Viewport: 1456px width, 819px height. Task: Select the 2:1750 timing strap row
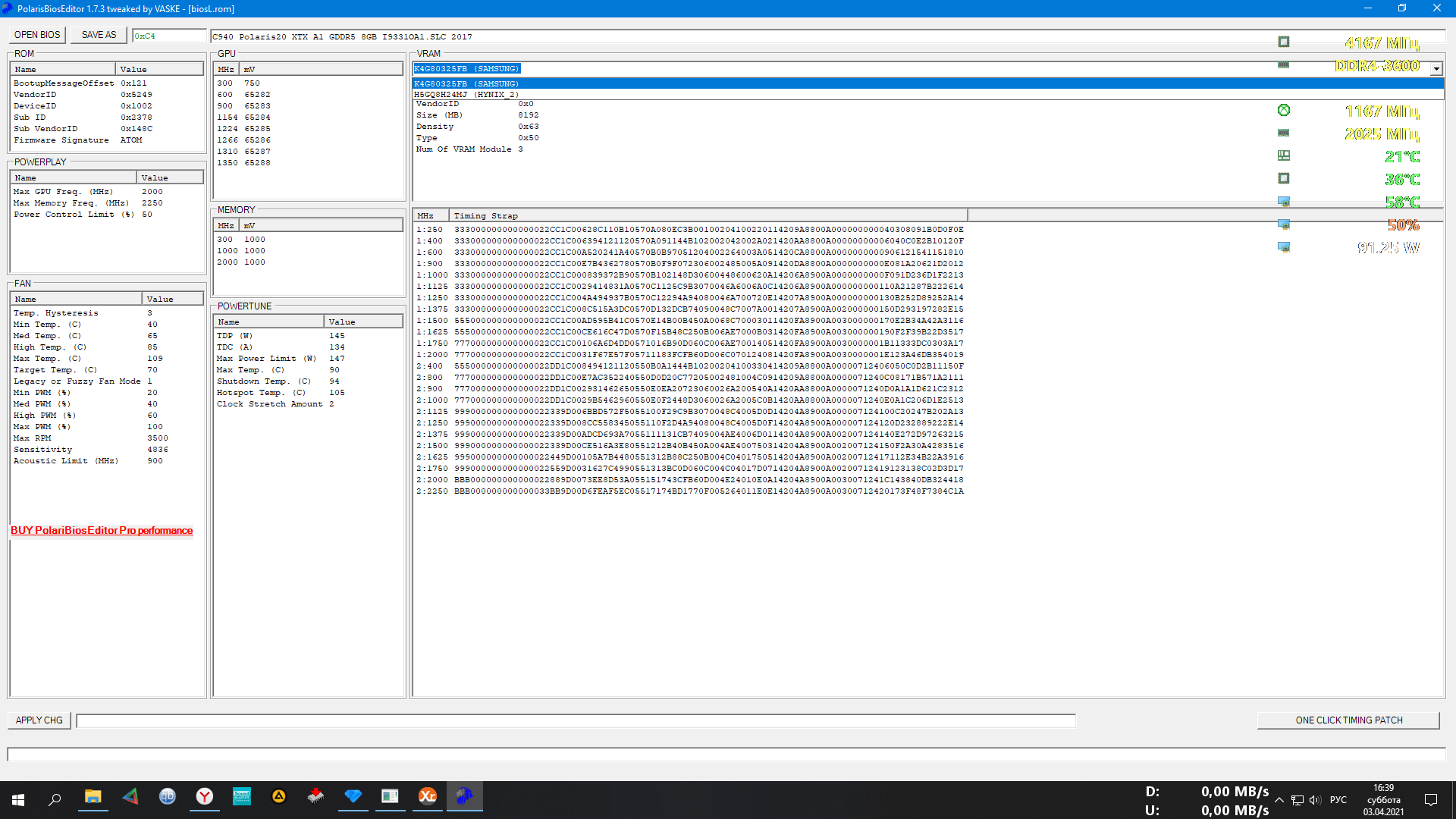tap(689, 468)
